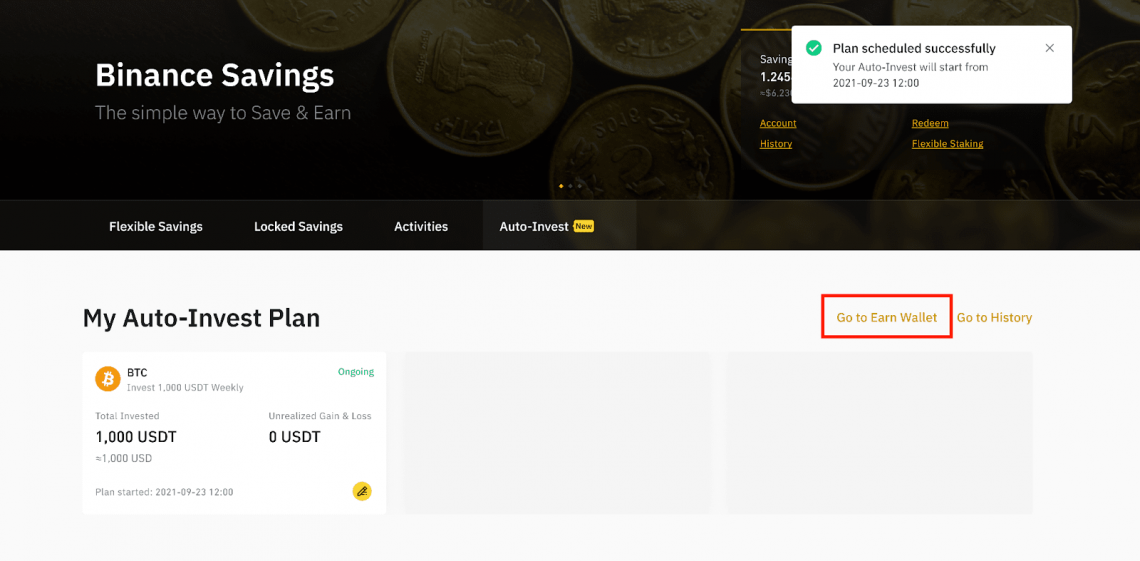The width and height of the screenshot is (1140, 561).
Task: Open Go to History link
Action: pyautogui.click(x=994, y=317)
